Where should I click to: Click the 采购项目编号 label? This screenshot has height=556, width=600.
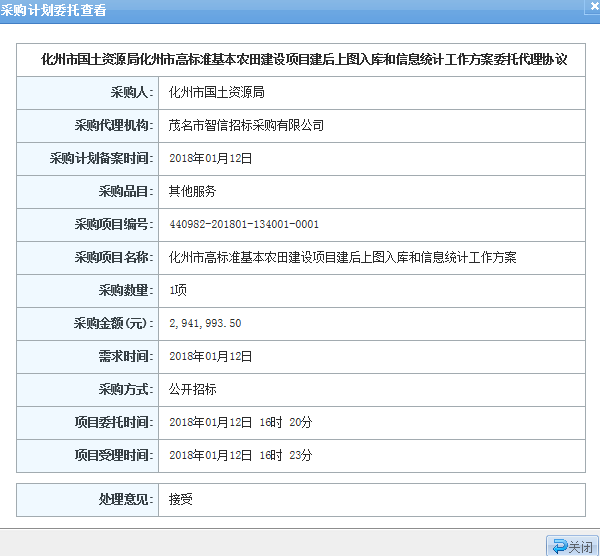pyautogui.click(x=112, y=224)
